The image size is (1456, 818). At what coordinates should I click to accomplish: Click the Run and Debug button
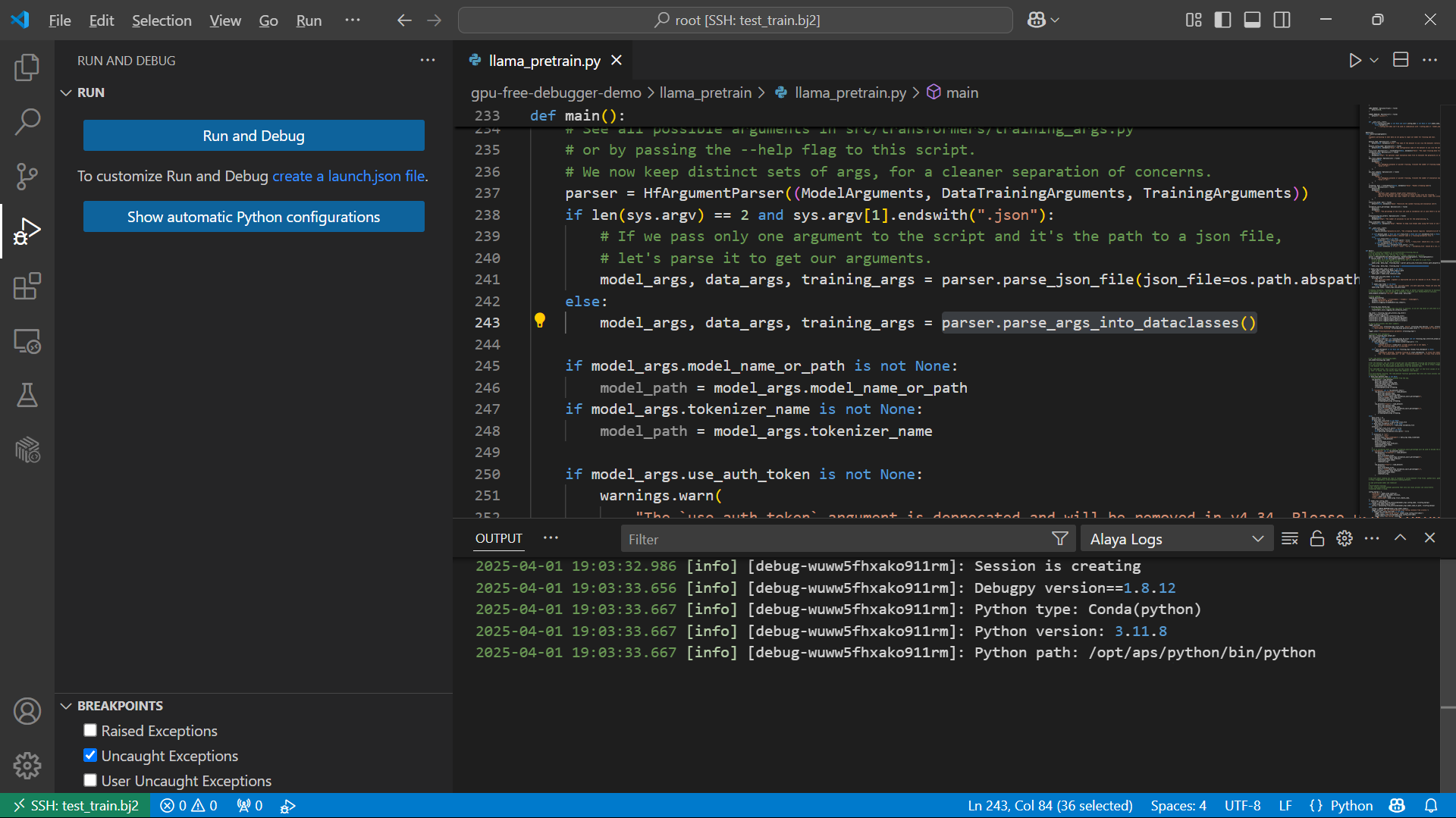coord(253,136)
